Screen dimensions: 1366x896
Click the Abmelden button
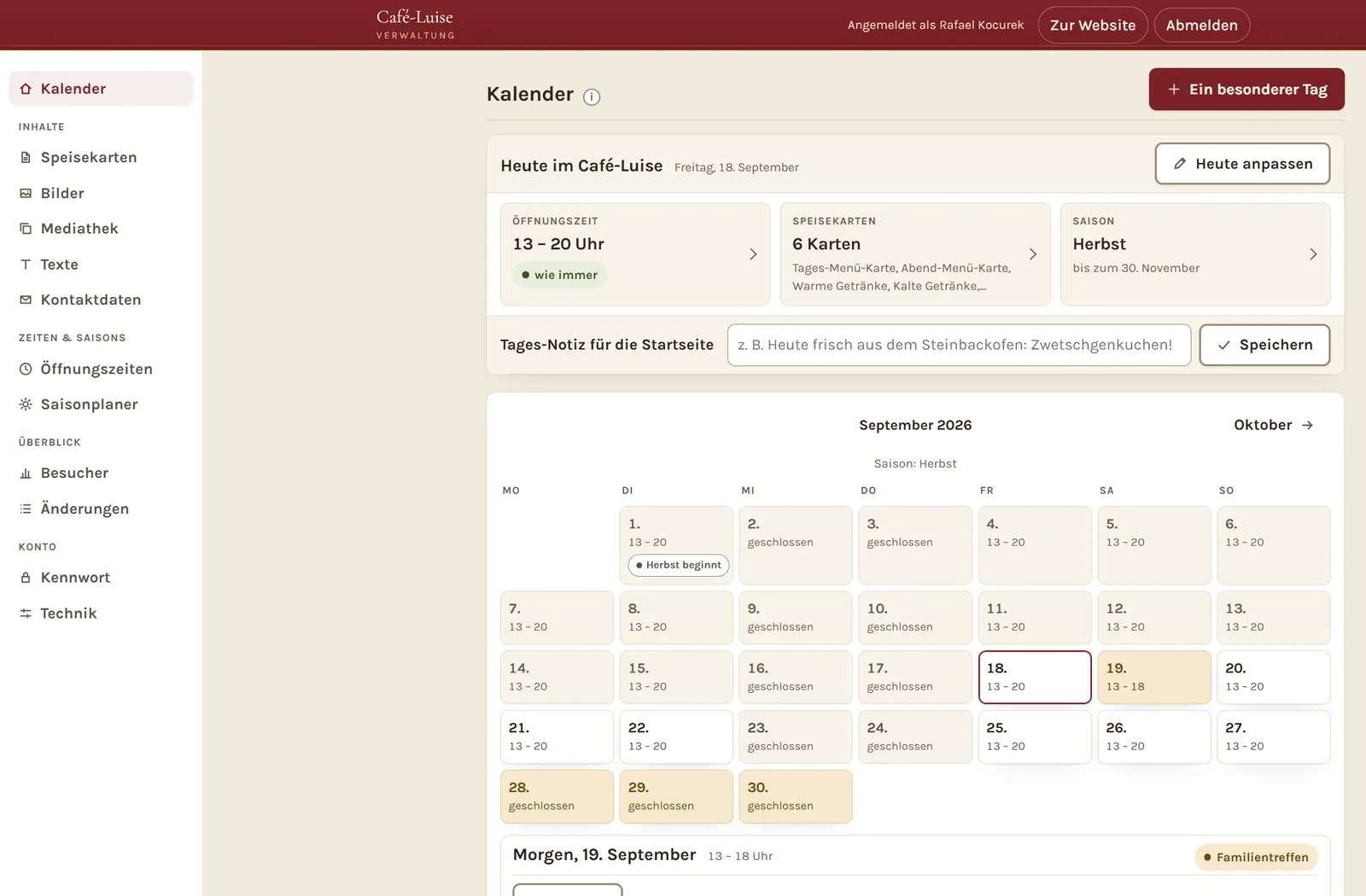1202,26
